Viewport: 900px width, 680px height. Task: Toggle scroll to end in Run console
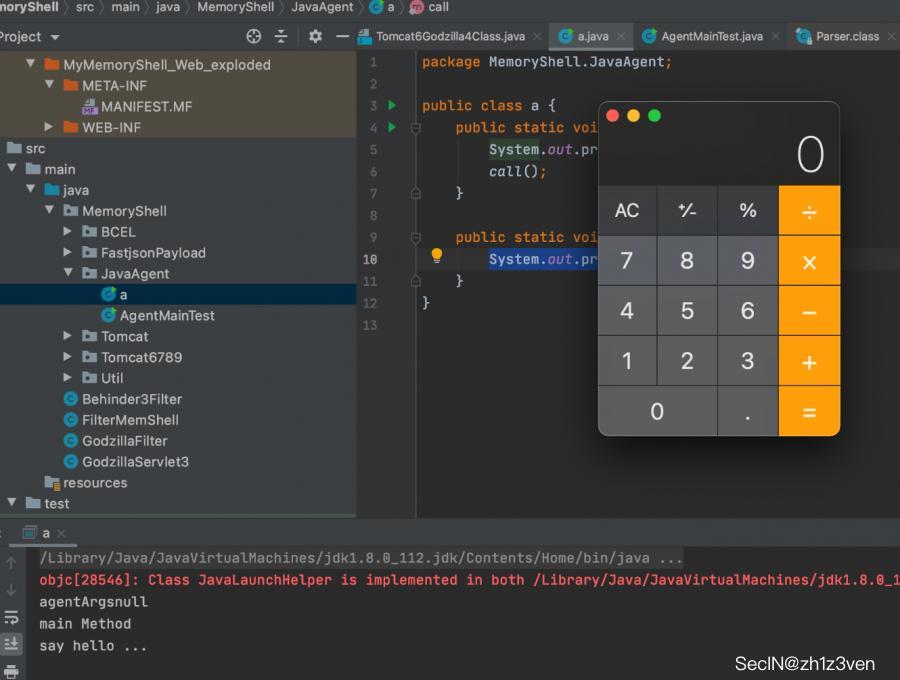tap(12, 644)
